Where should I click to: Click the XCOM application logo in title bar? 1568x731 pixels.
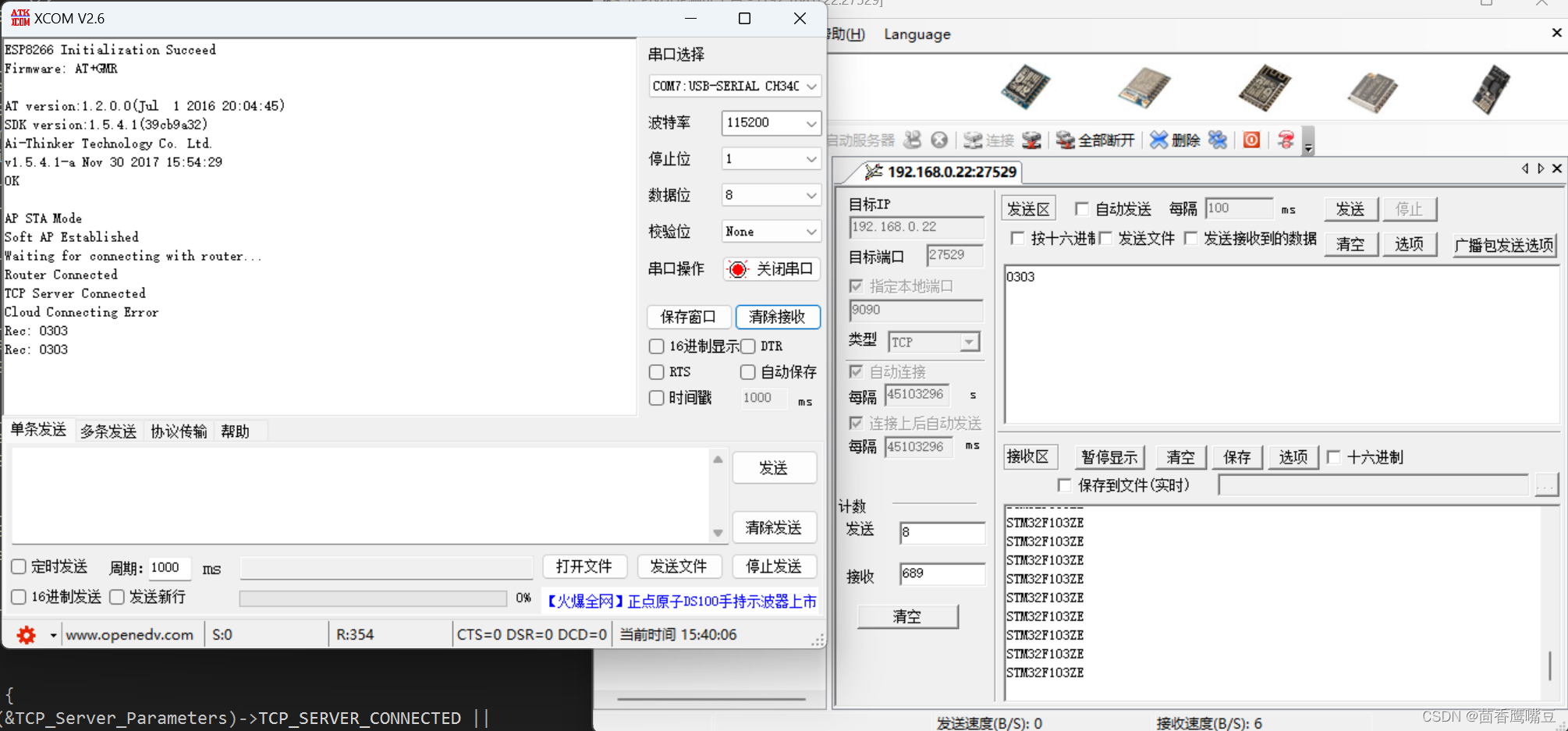point(20,18)
